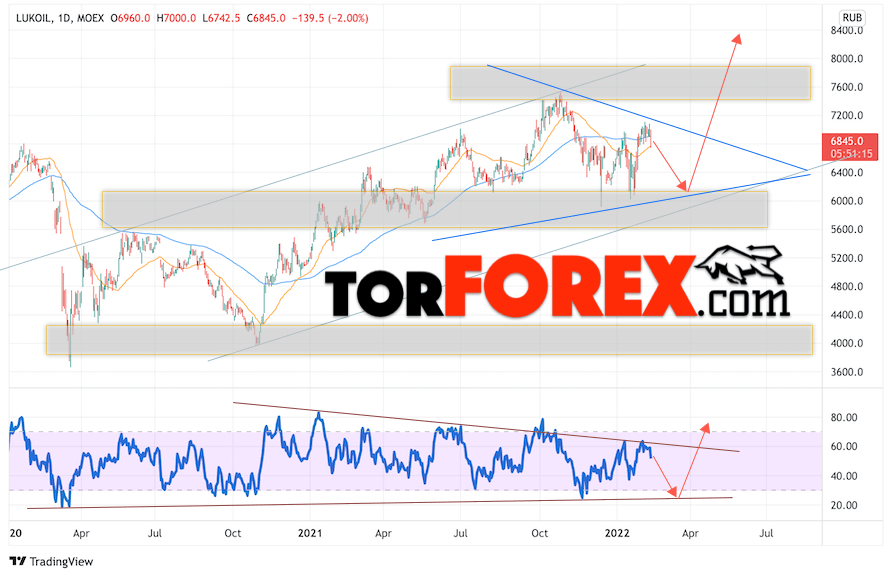Image resolution: width=892 pixels, height=577 pixels.
Task: Click the 8000.0 price axis label
Action: [846, 59]
